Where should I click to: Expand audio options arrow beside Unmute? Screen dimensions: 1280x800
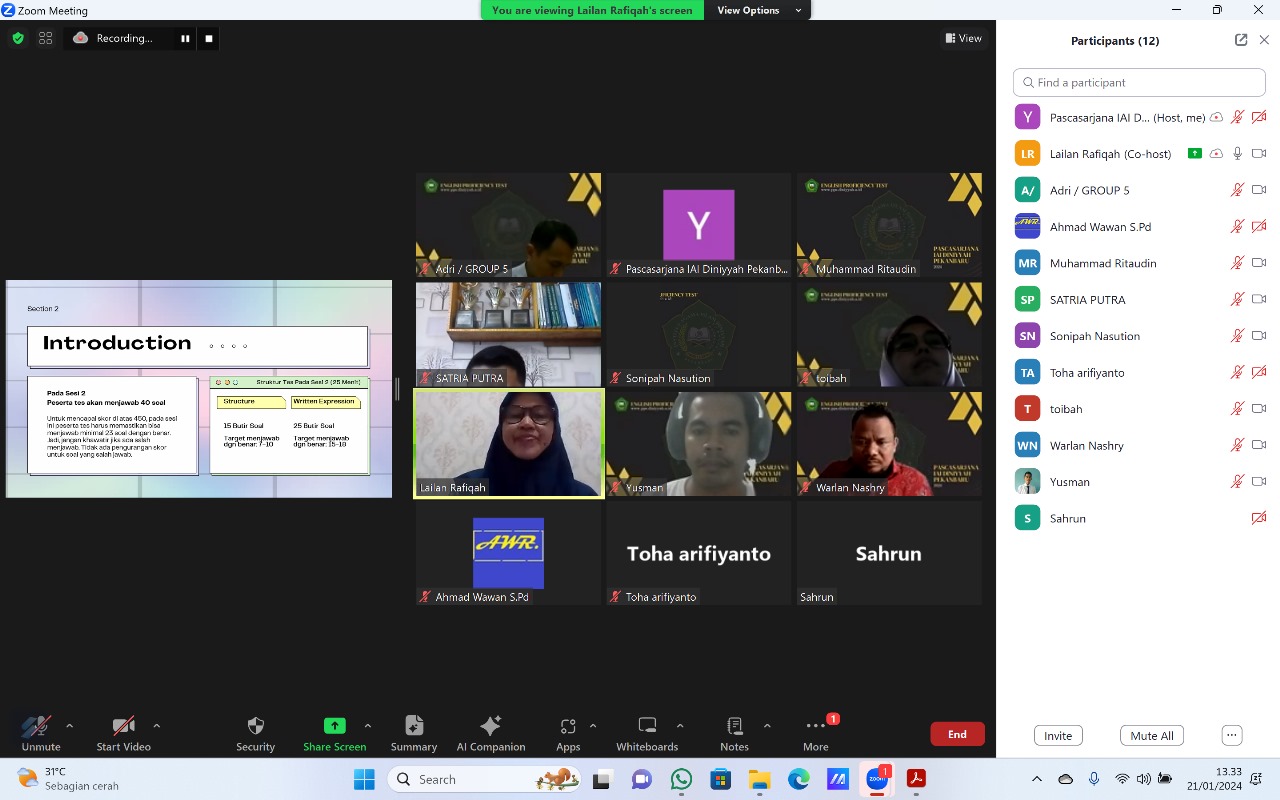tap(69, 726)
